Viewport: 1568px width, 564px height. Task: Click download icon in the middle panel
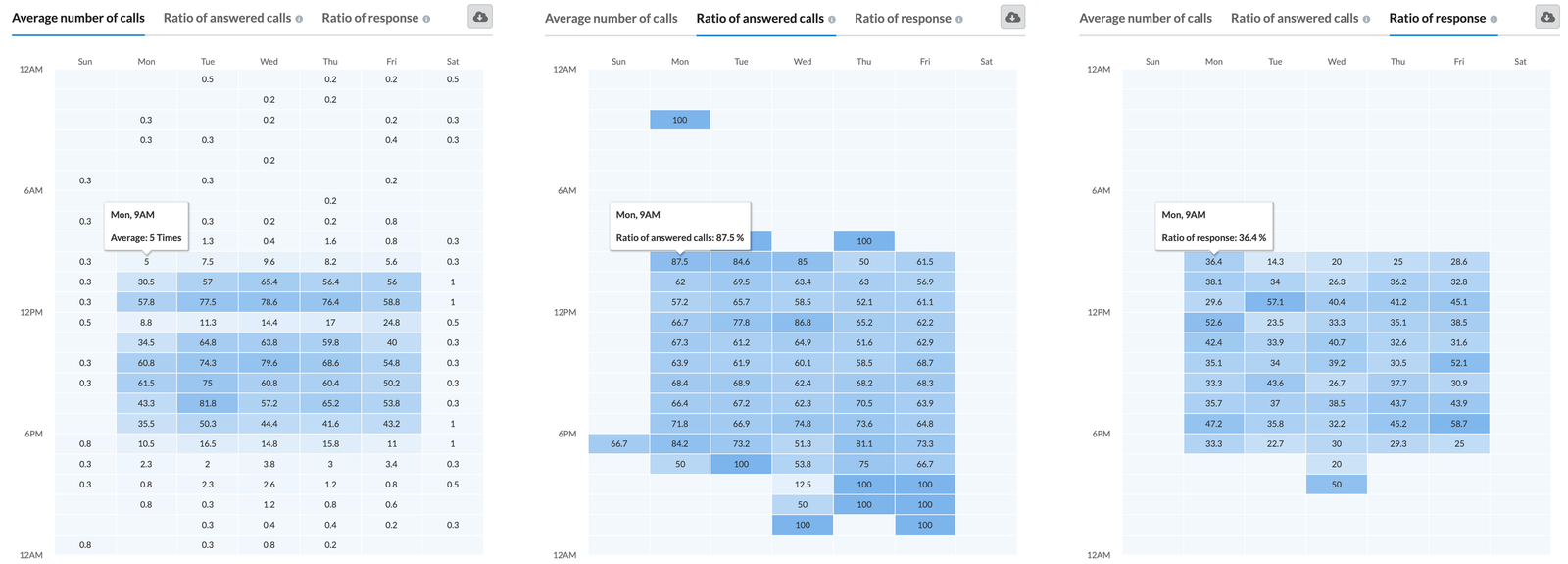tap(1013, 18)
